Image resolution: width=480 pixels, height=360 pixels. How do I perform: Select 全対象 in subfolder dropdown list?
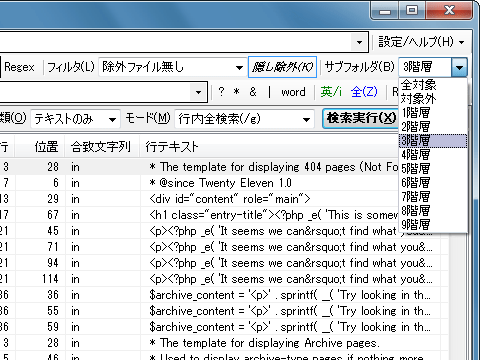tap(433, 85)
